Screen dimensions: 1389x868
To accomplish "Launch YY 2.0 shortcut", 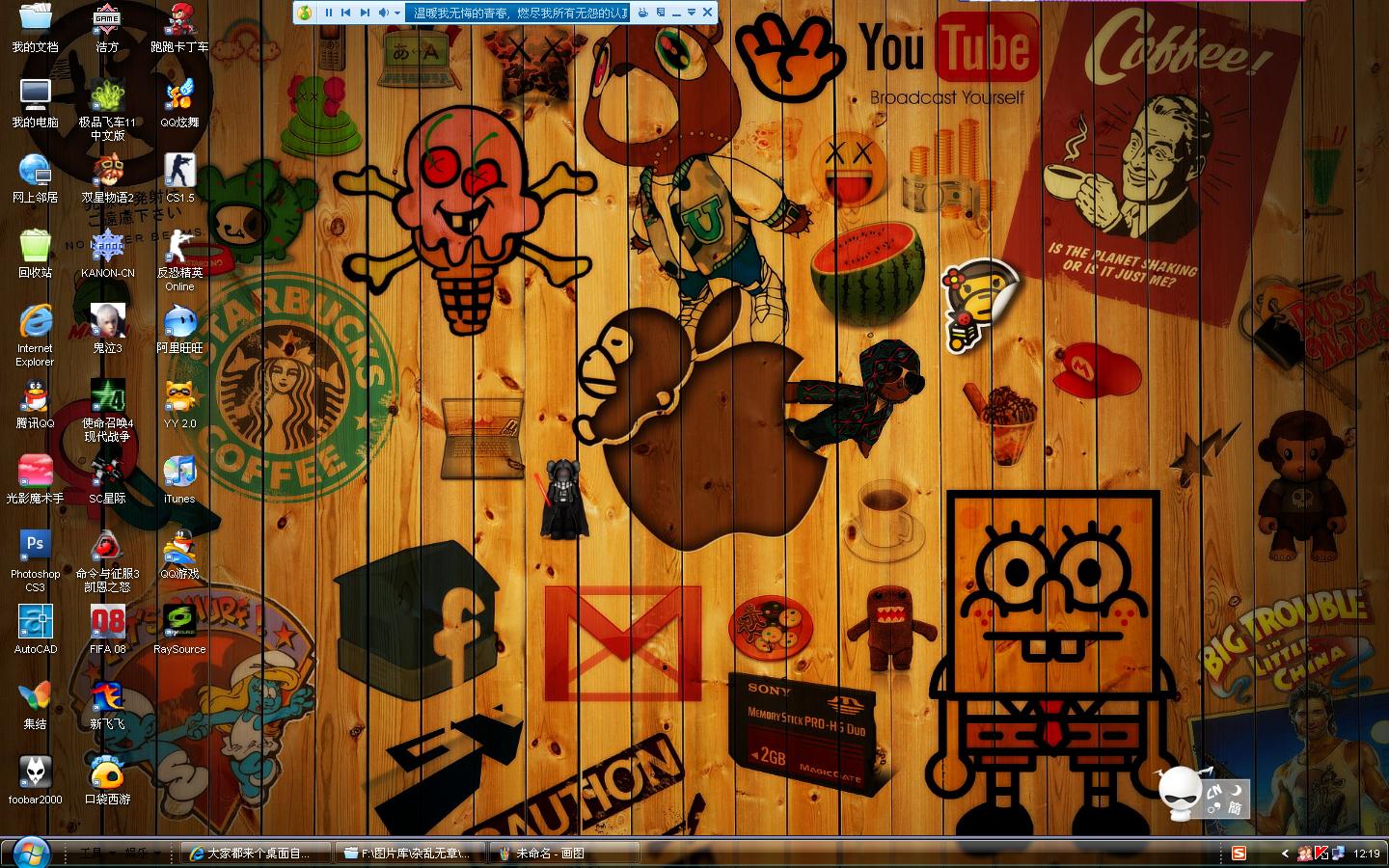I will click(179, 403).
